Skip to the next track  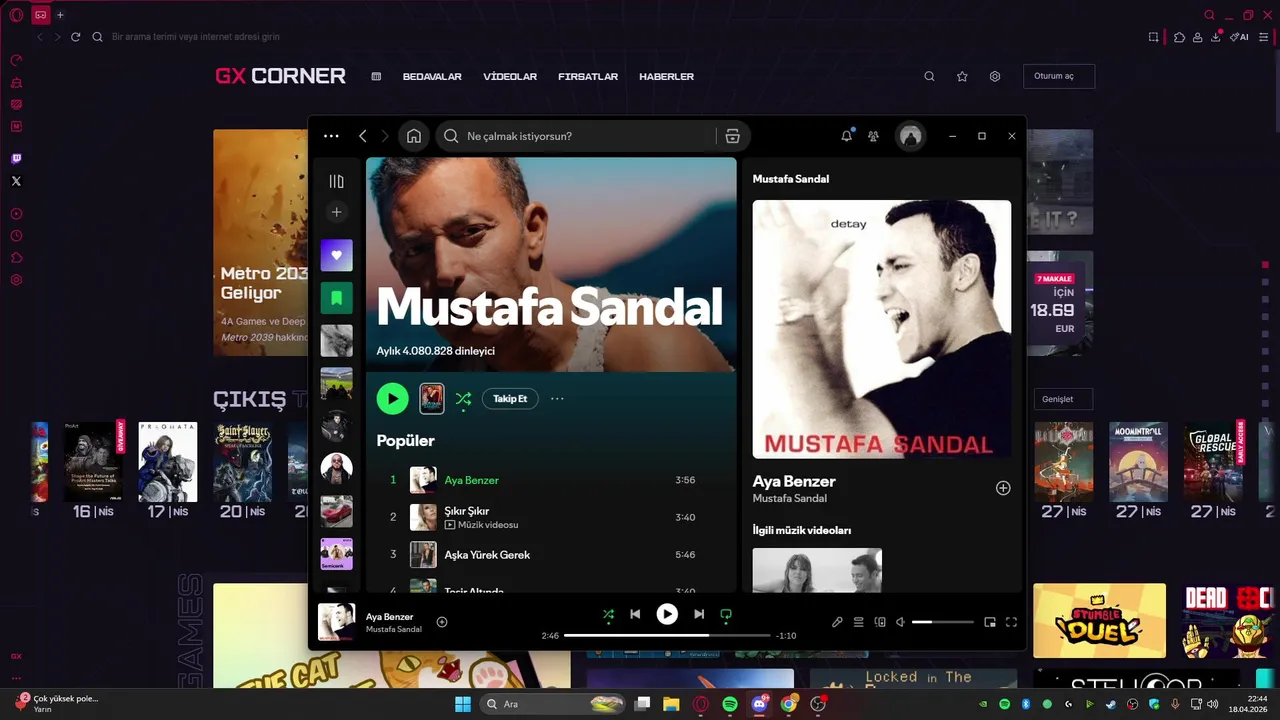(x=699, y=614)
